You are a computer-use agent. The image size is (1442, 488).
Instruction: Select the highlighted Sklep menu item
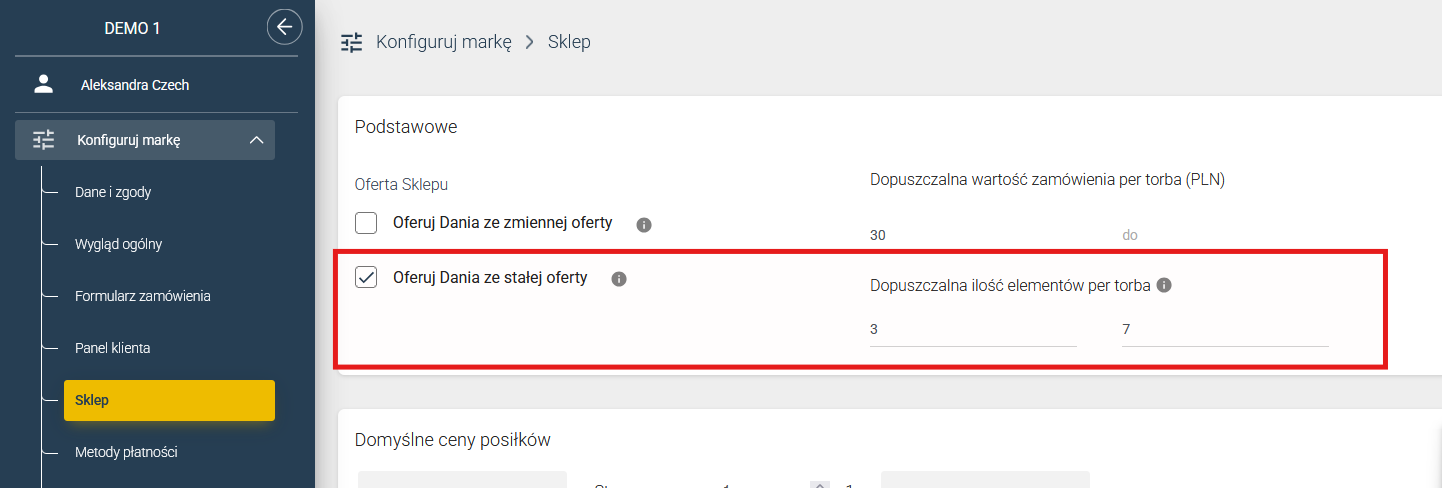[x=169, y=400]
